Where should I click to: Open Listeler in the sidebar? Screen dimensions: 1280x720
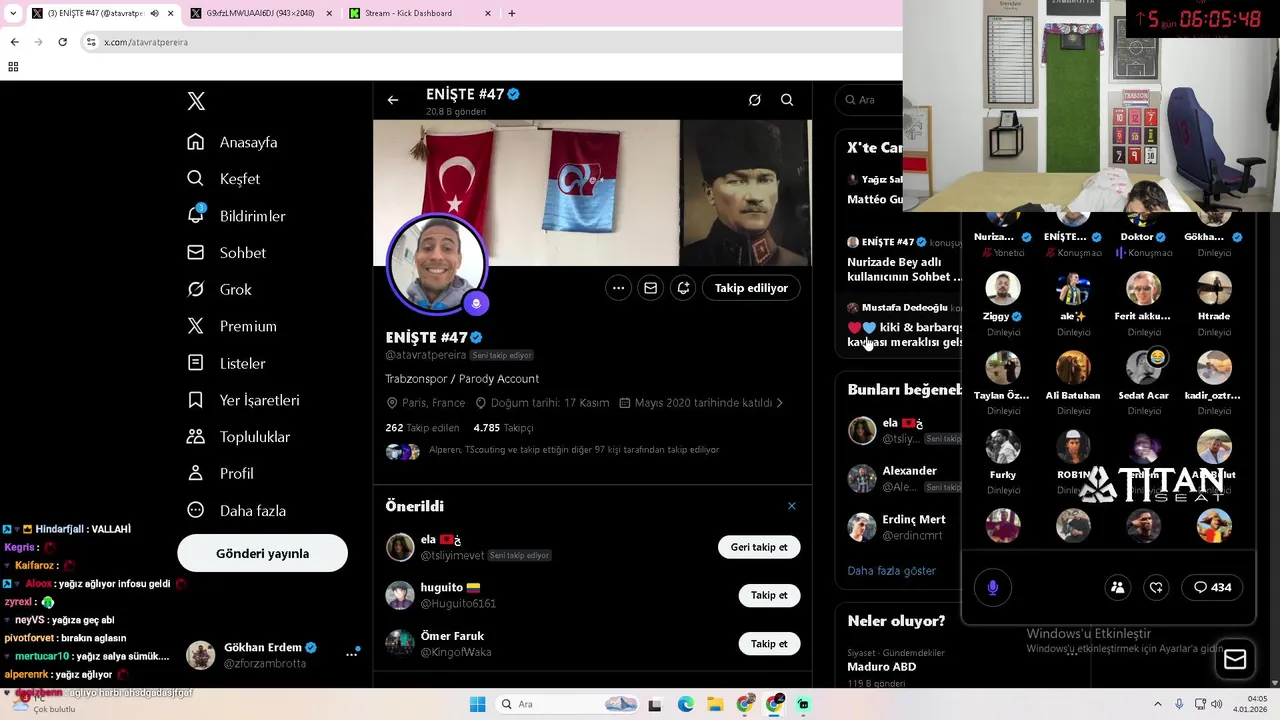click(x=226, y=363)
